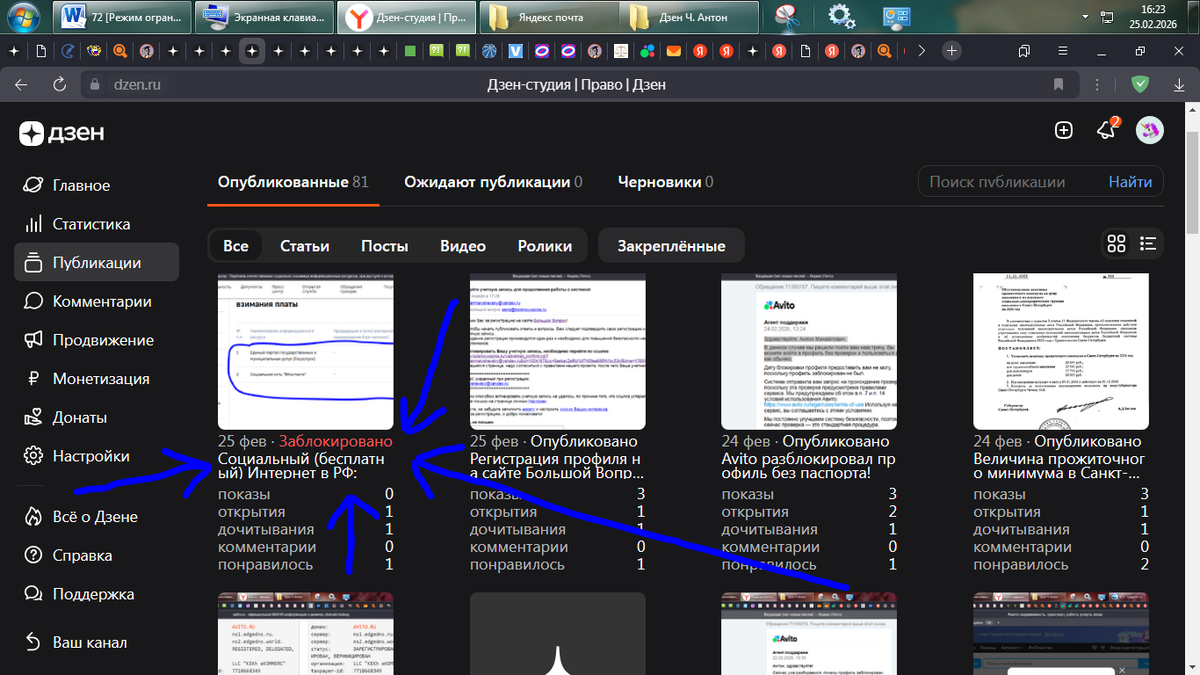Click the Ваш канал arrow icon
The image size is (1200, 675).
pyautogui.click(x=33, y=641)
